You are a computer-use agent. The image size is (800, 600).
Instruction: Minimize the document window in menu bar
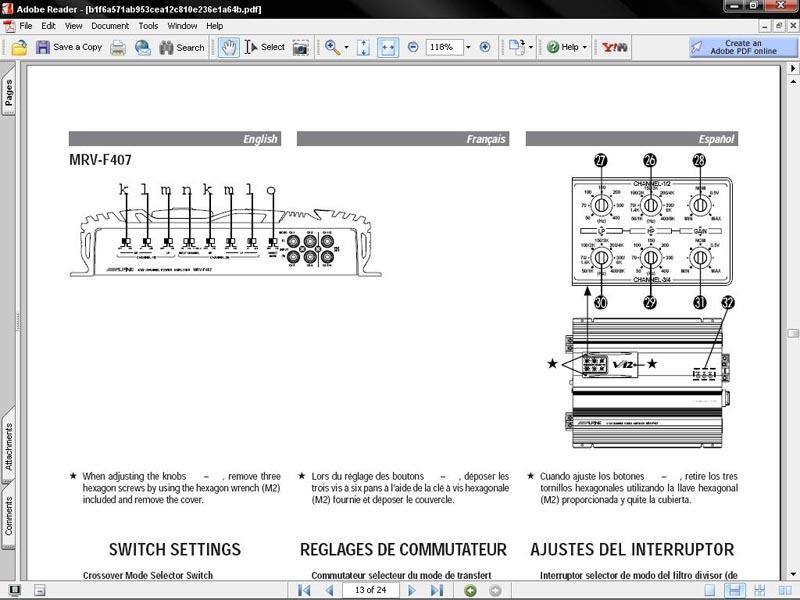pyautogui.click(x=765, y=26)
